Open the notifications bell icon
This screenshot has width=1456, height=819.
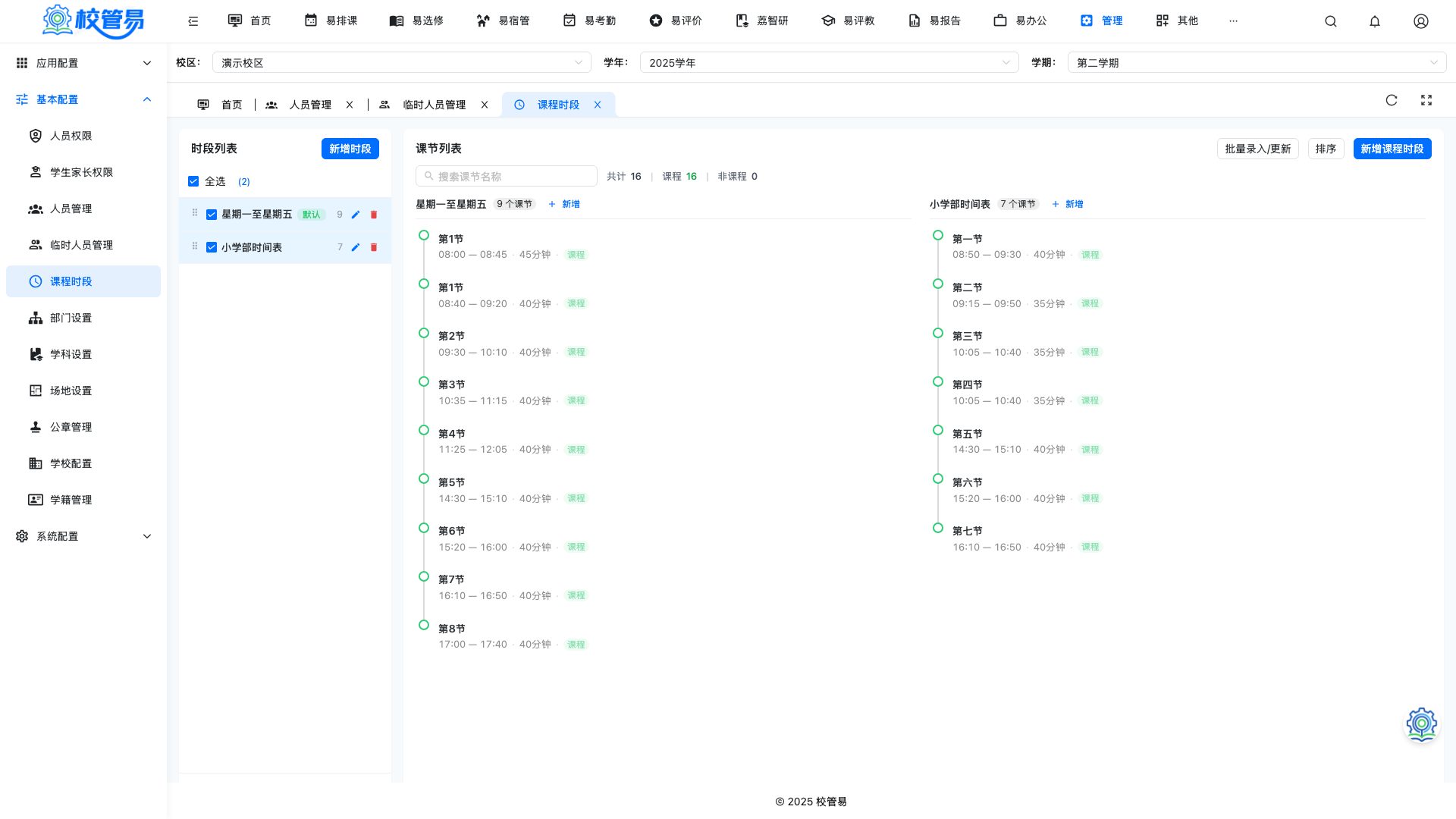coord(1375,21)
